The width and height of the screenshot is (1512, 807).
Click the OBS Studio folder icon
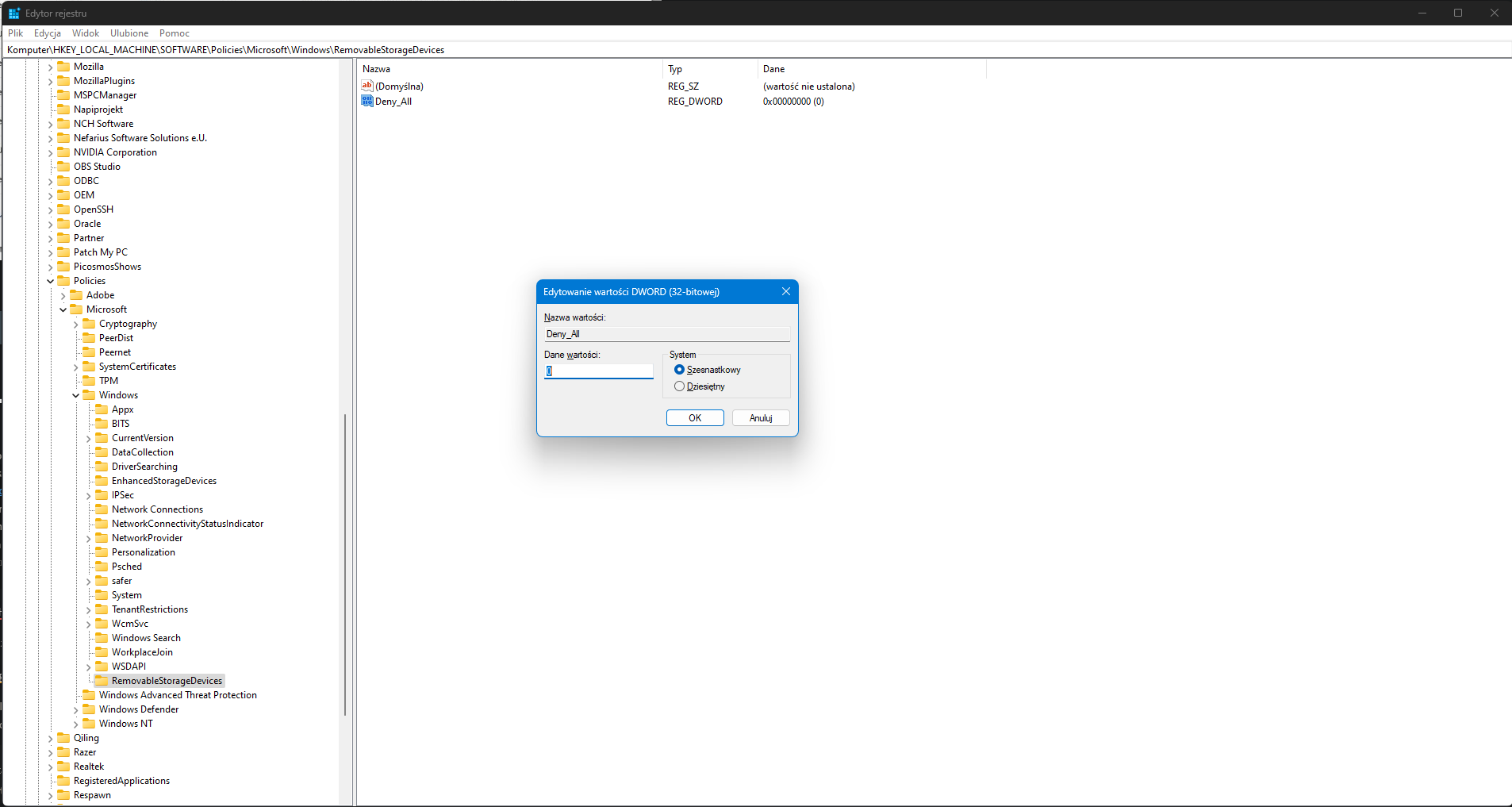(x=63, y=166)
